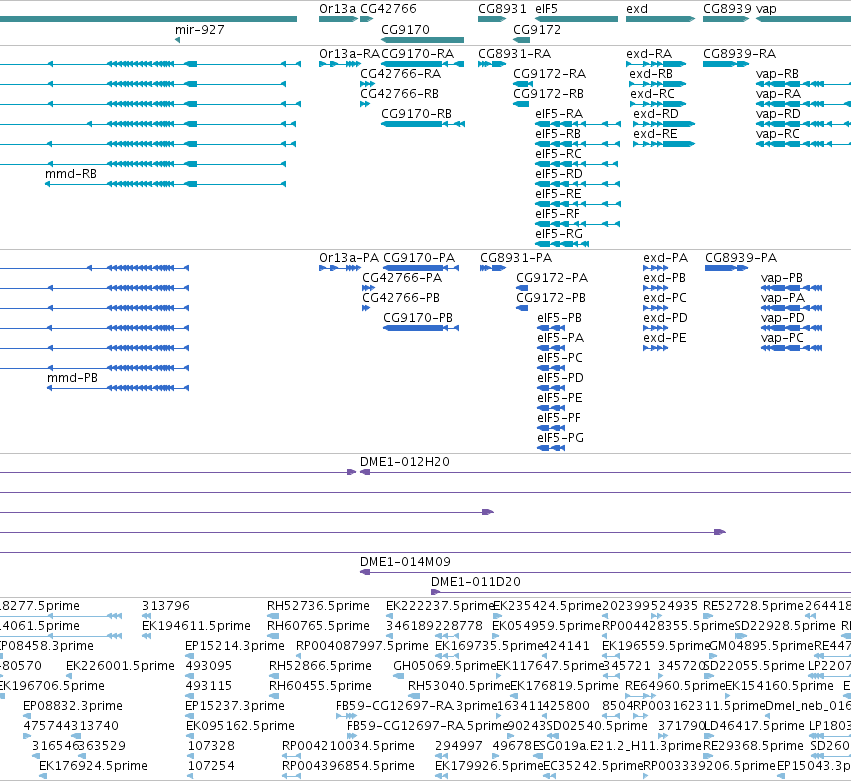Screen dimensions: 851x781
Task: Open EST EP08832.3prime label
Action: coord(73,706)
